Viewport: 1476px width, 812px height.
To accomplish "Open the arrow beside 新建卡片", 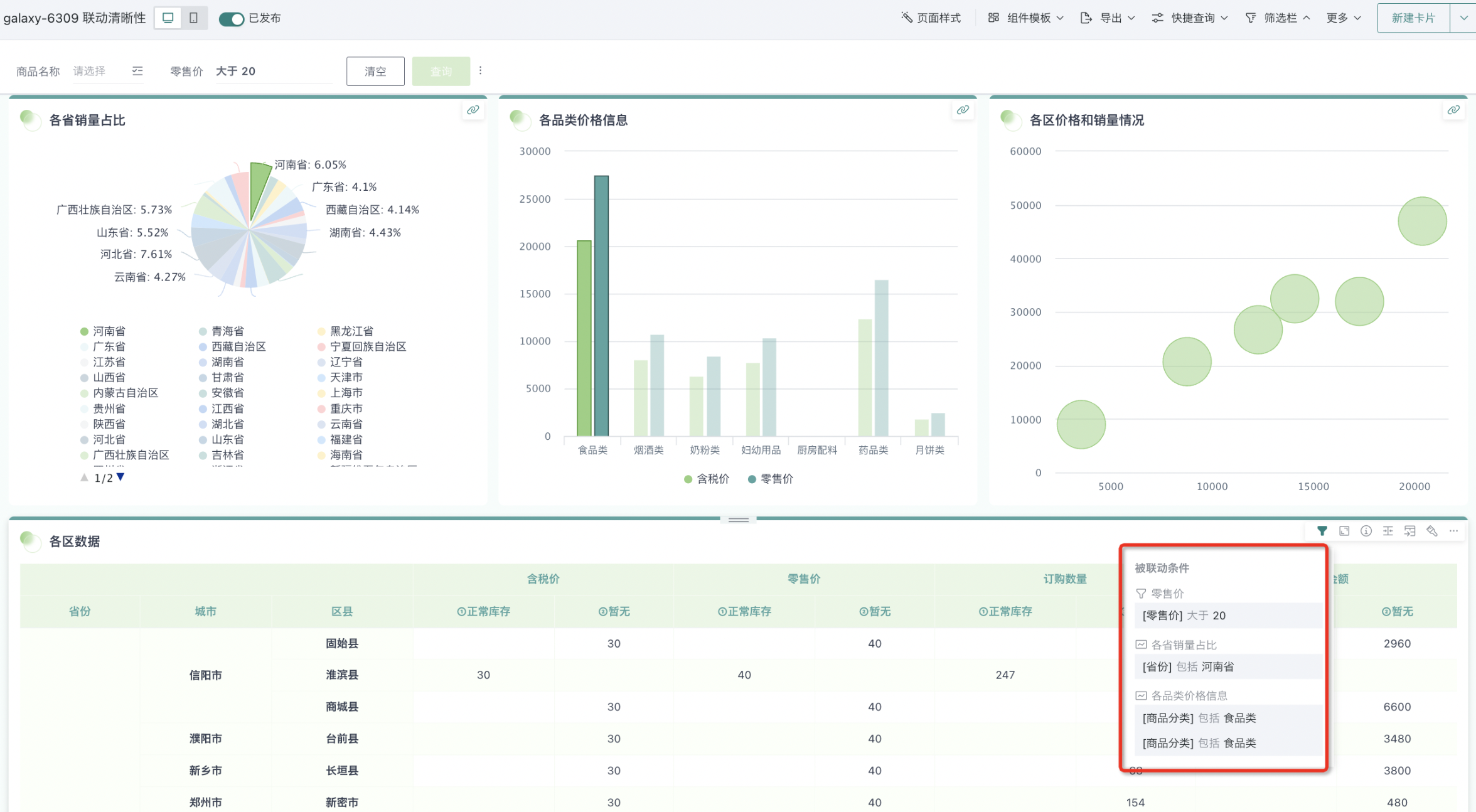I will (1463, 18).
